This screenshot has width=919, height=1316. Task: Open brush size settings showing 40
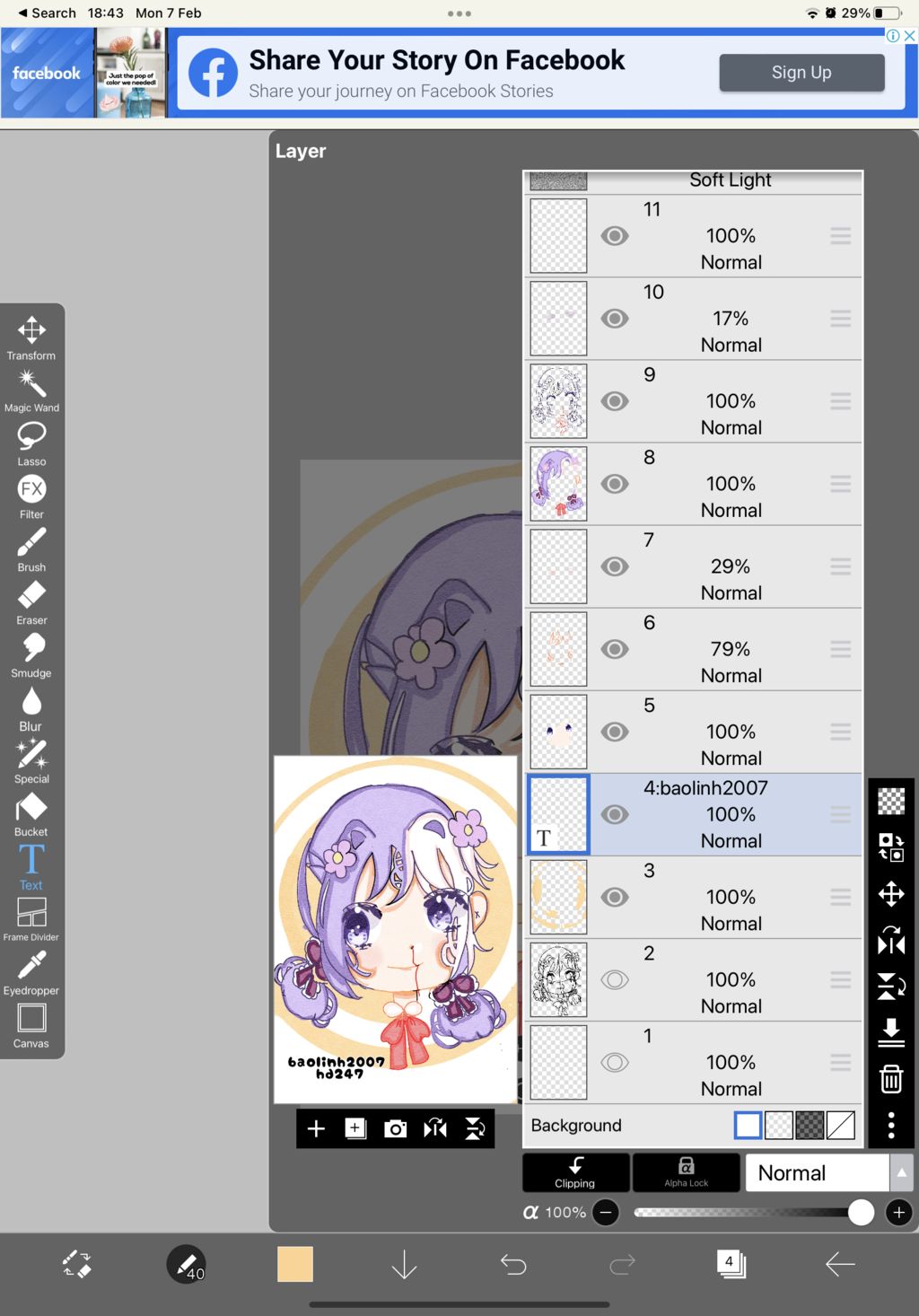click(x=187, y=1264)
